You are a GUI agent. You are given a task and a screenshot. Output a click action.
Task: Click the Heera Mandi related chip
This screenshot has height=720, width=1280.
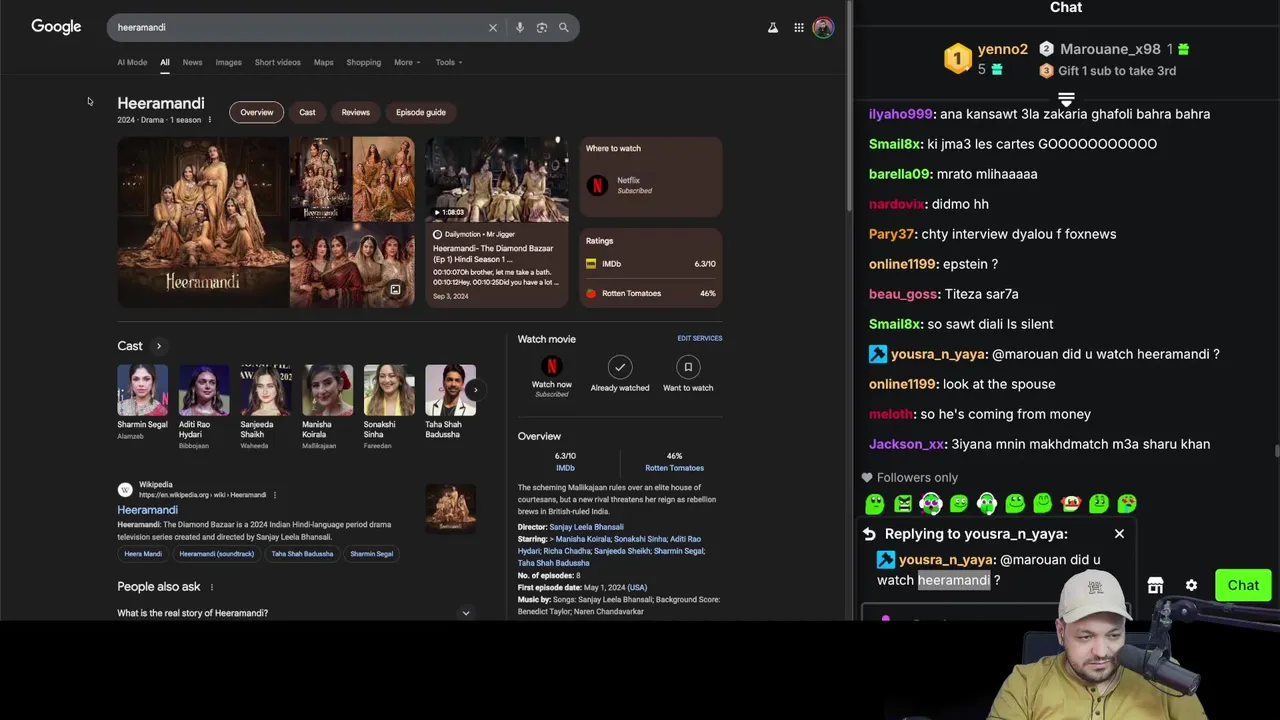pyautogui.click(x=143, y=554)
